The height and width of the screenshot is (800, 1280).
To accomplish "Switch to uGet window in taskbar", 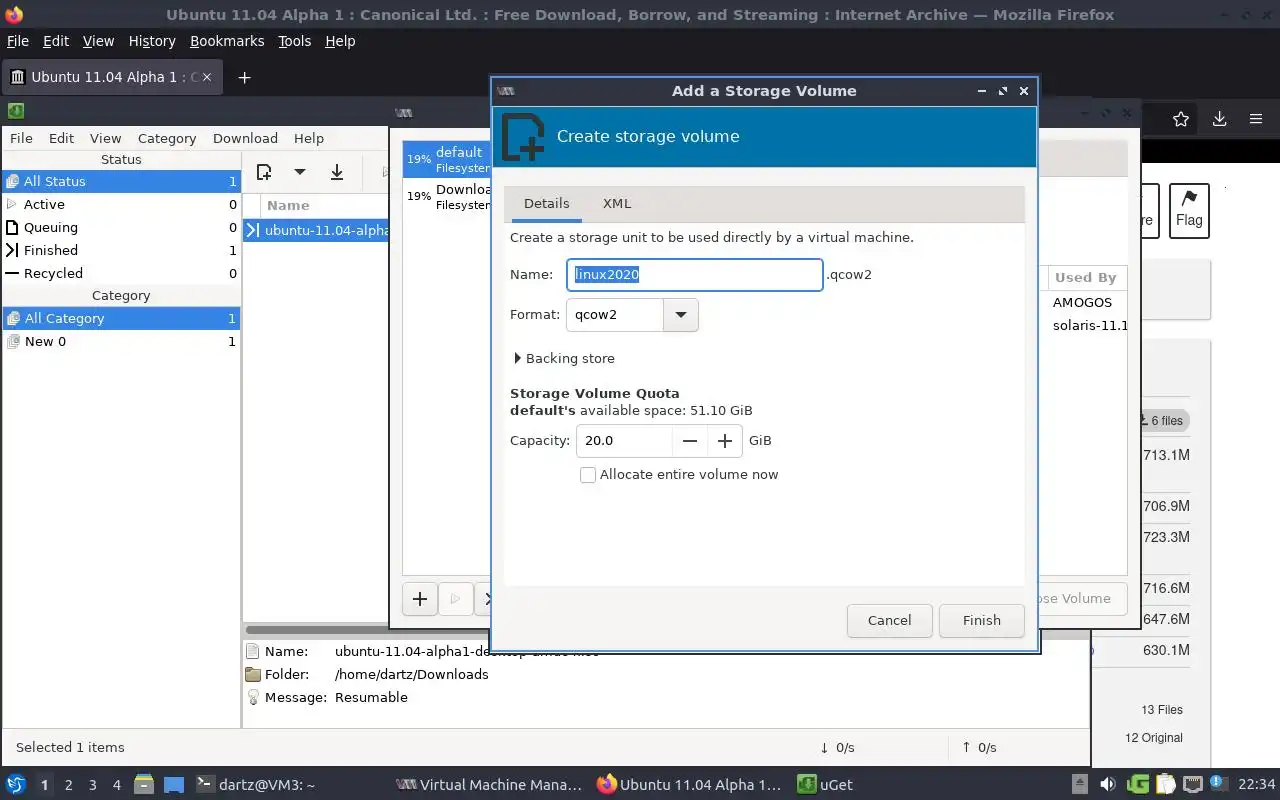I will pos(825,785).
